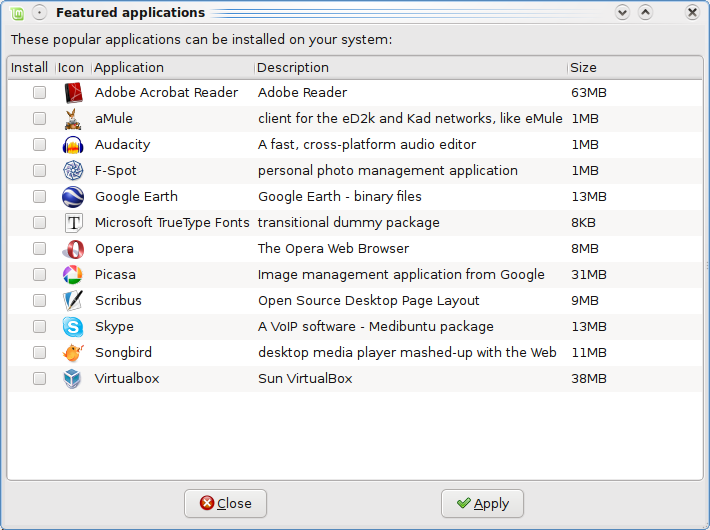Screen dimensions: 710x530
Task: Click the Opera browser icon
Action: pos(73,249)
